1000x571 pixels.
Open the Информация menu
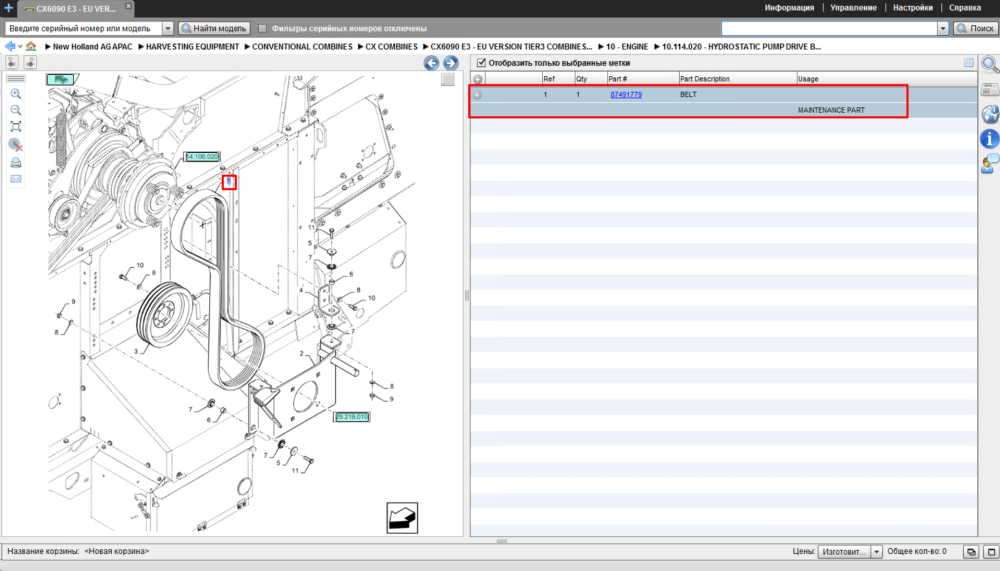(x=789, y=8)
